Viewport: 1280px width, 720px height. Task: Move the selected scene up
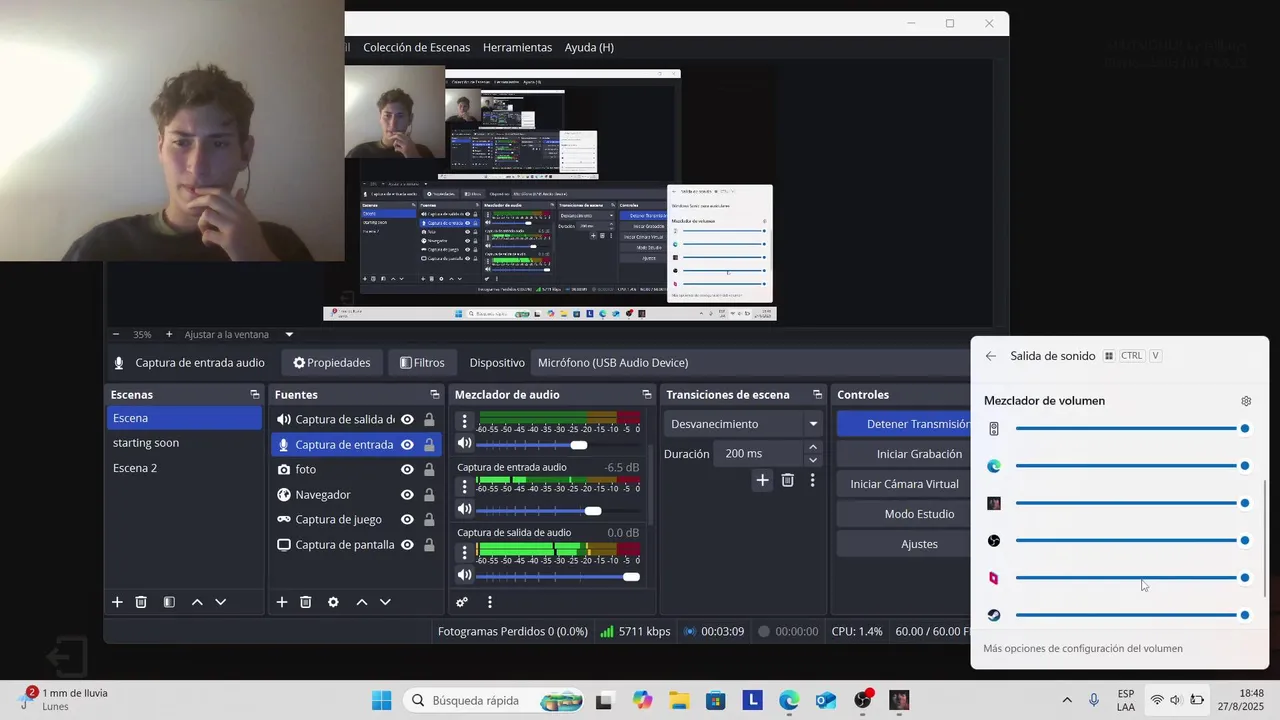click(197, 602)
